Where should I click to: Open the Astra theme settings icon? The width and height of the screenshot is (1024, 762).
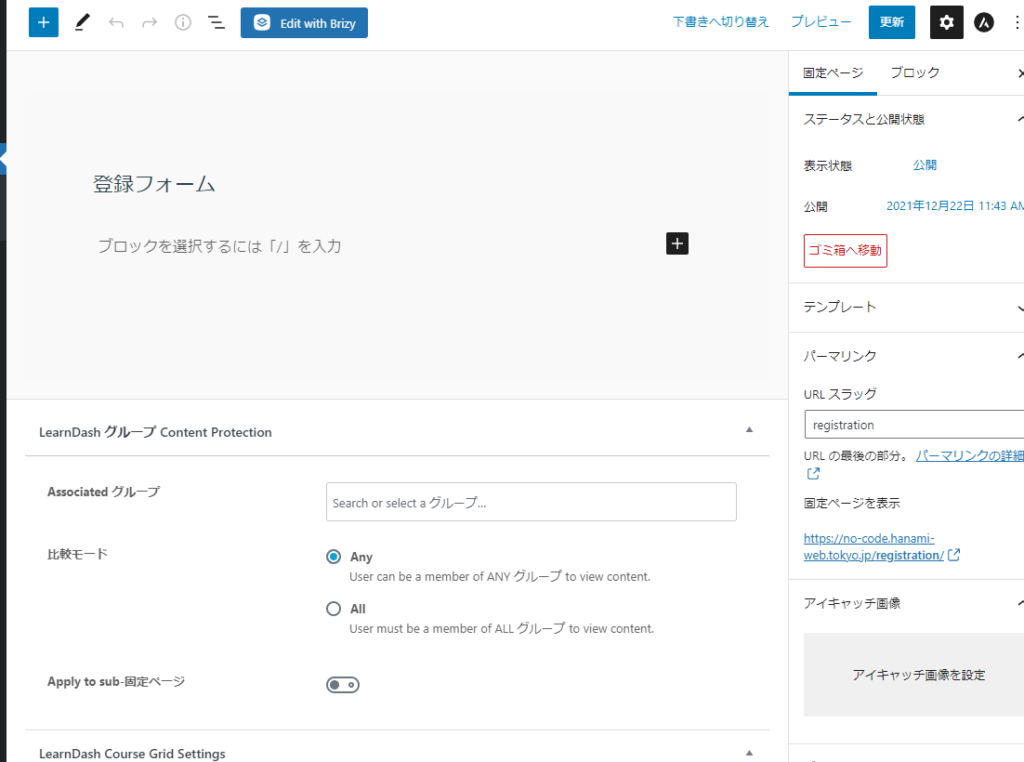click(x=984, y=22)
